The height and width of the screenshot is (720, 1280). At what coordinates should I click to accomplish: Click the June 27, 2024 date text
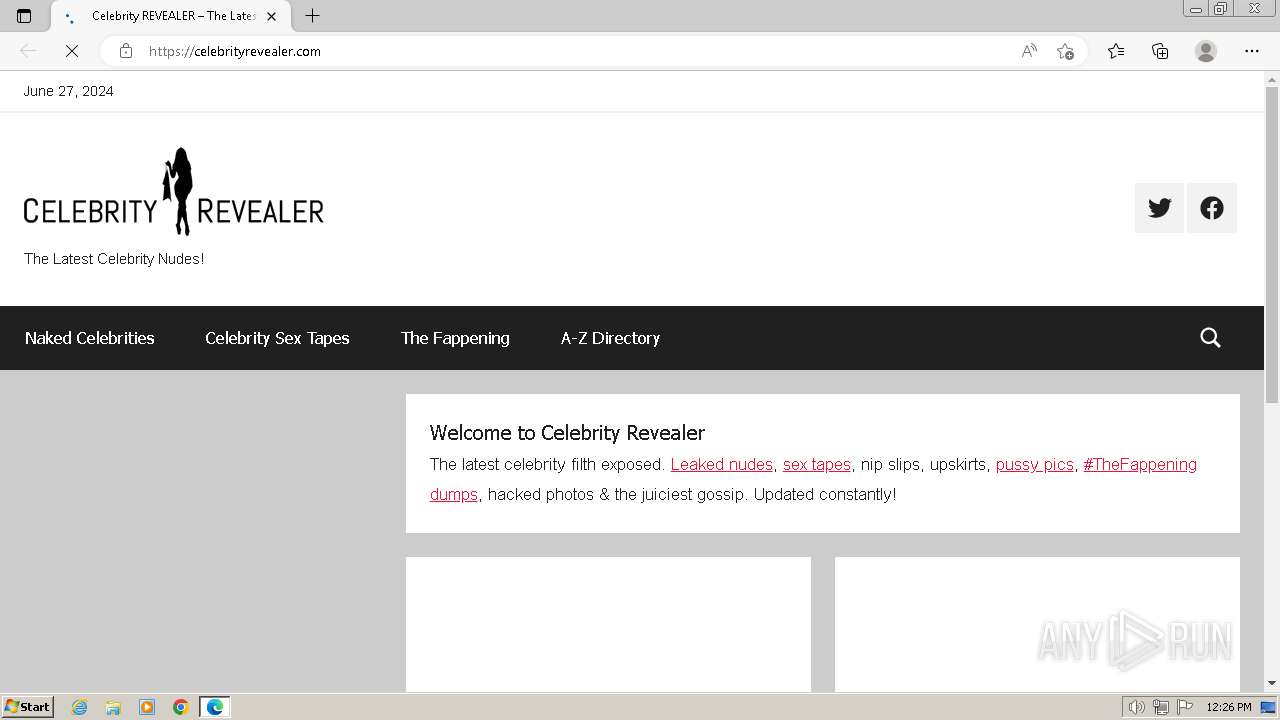click(68, 91)
